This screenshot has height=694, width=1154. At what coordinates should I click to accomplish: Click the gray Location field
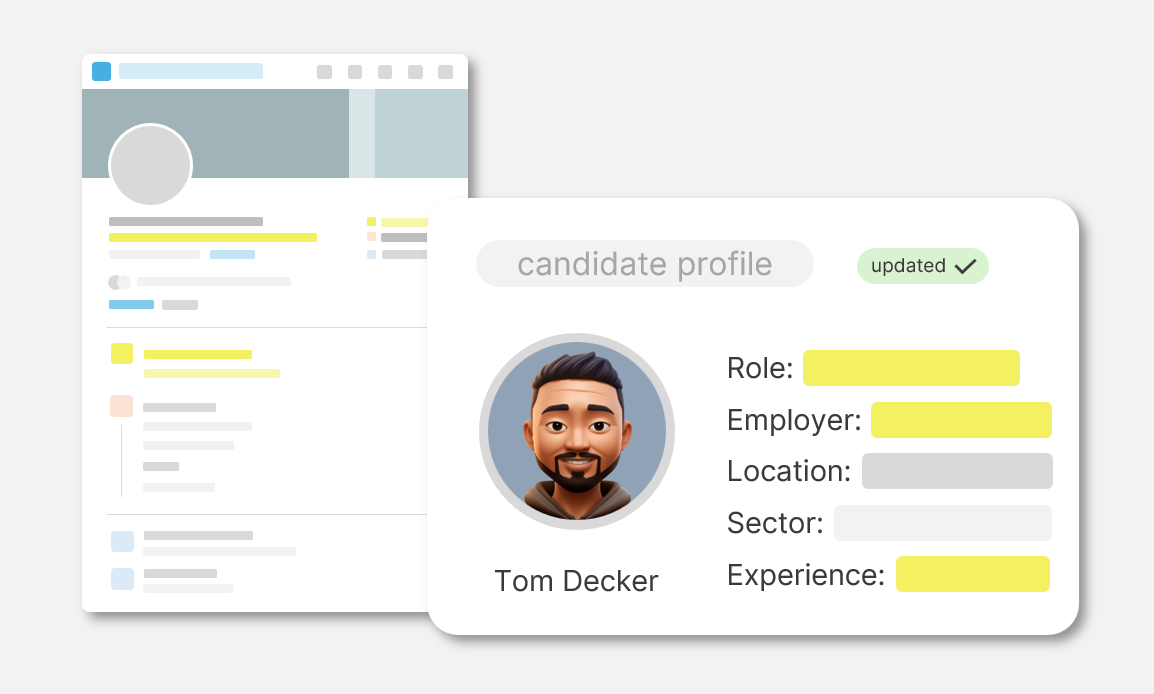[957, 471]
